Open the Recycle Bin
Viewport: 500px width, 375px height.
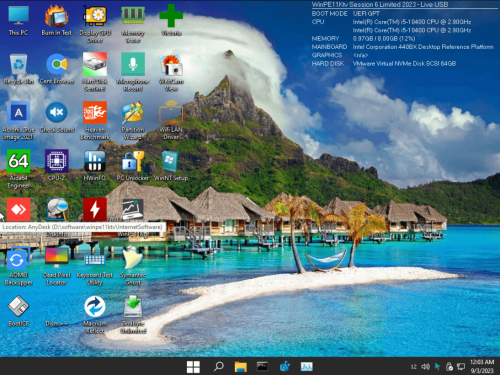point(19,69)
